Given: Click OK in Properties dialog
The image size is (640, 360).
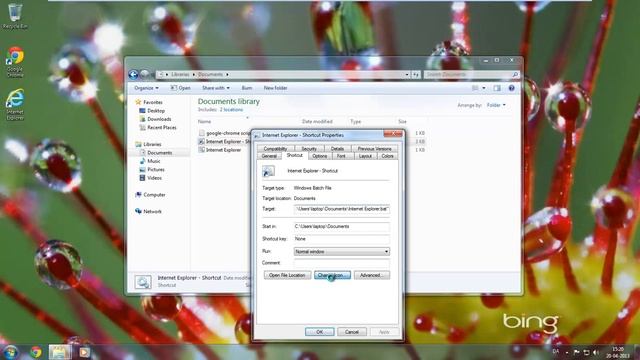Looking at the screenshot, I should pyautogui.click(x=320, y=332).
